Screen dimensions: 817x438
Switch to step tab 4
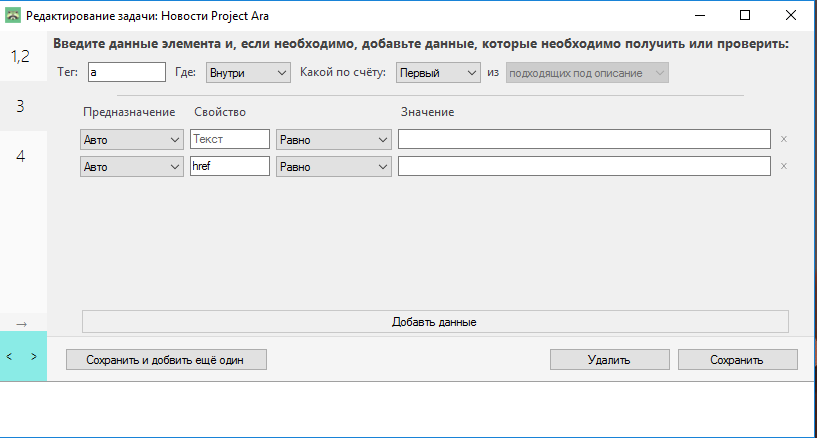click(22, 156)
